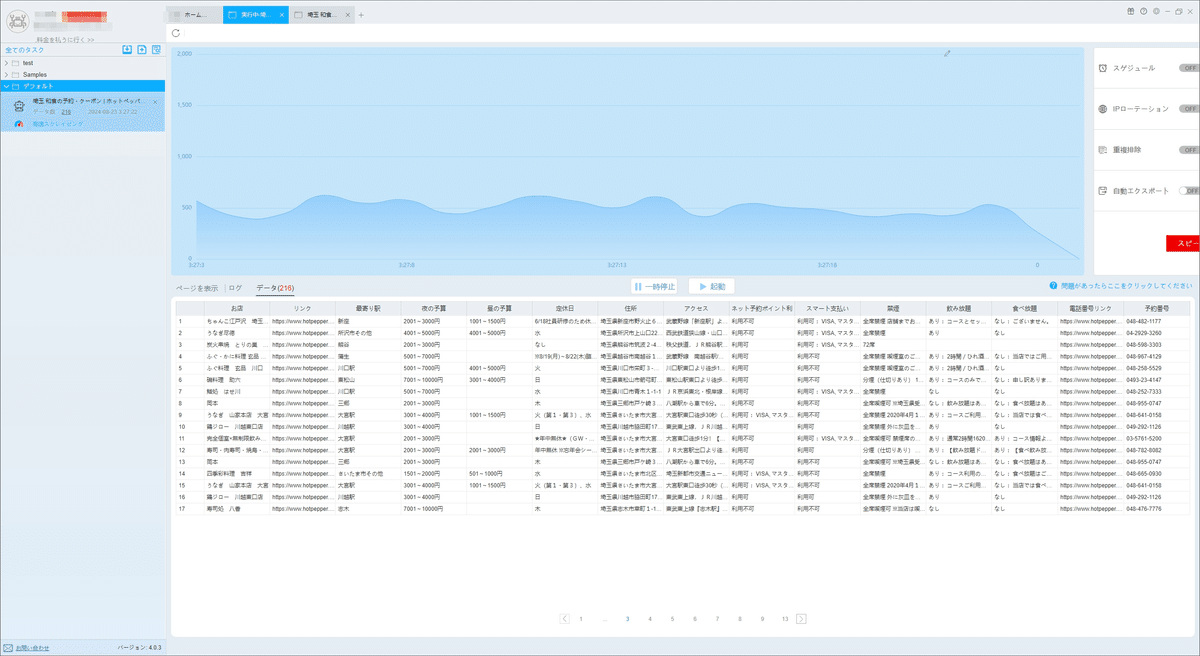
Task: Click the 全てのタスク link
Action: click(25, 49)
